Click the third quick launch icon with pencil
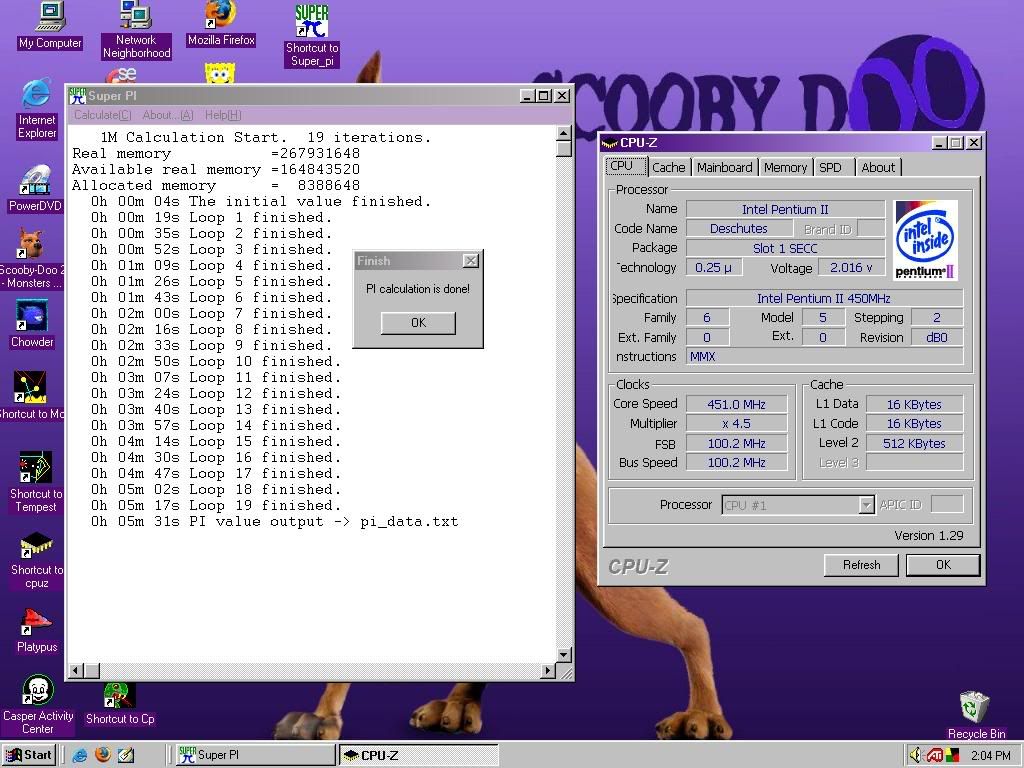1024x768 pixels. (125, 755)
